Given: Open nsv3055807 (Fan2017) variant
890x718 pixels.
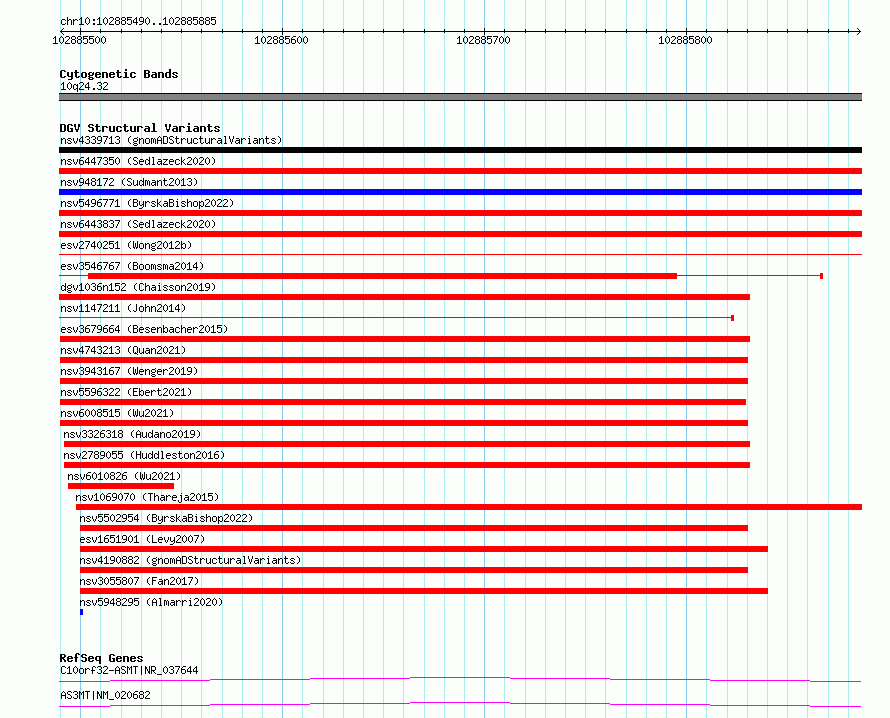Looking at the screenshot, I should pyautogui.click(x=139, y=581).
